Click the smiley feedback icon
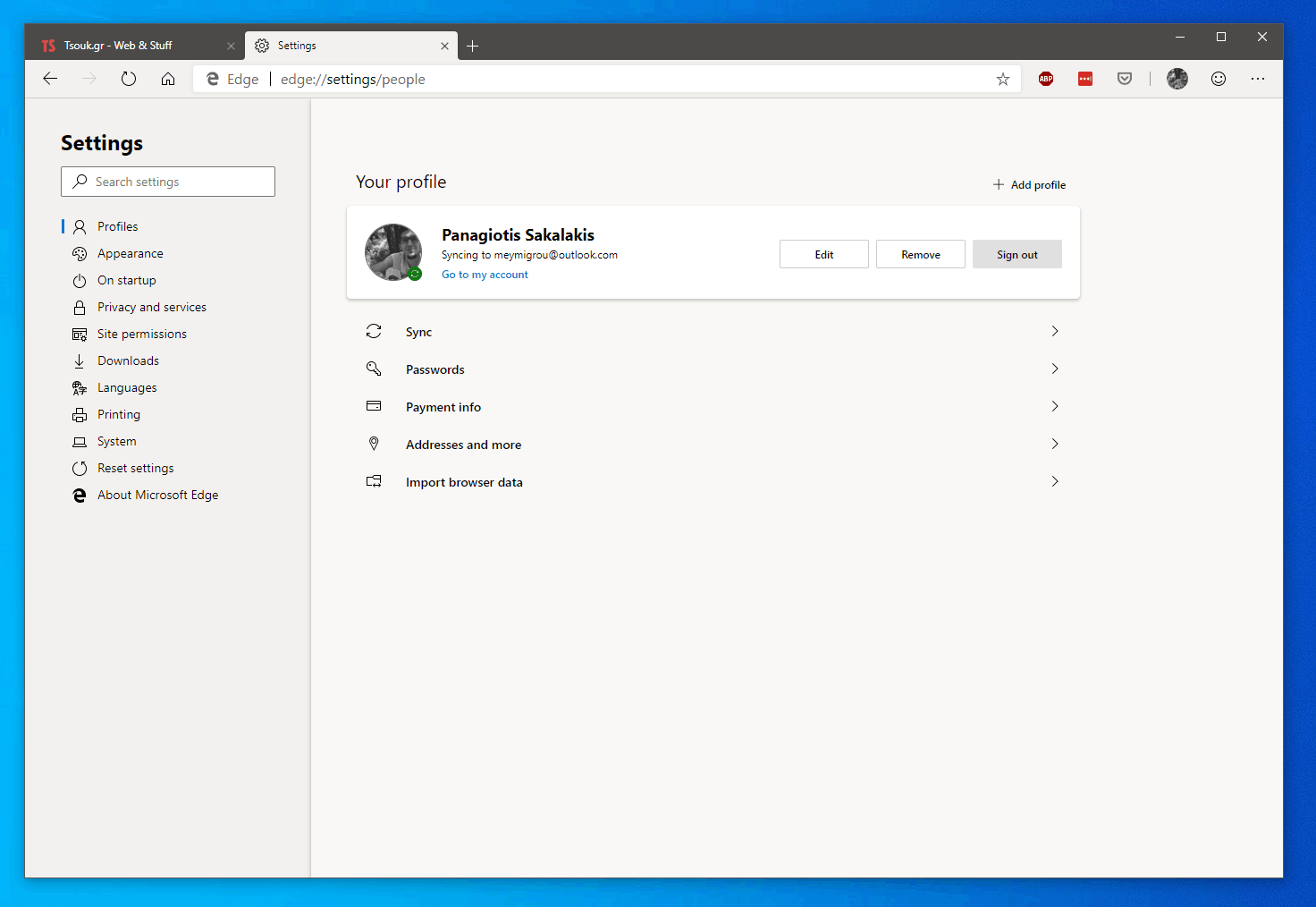 pyautogui.click(x=1218, y=79)
